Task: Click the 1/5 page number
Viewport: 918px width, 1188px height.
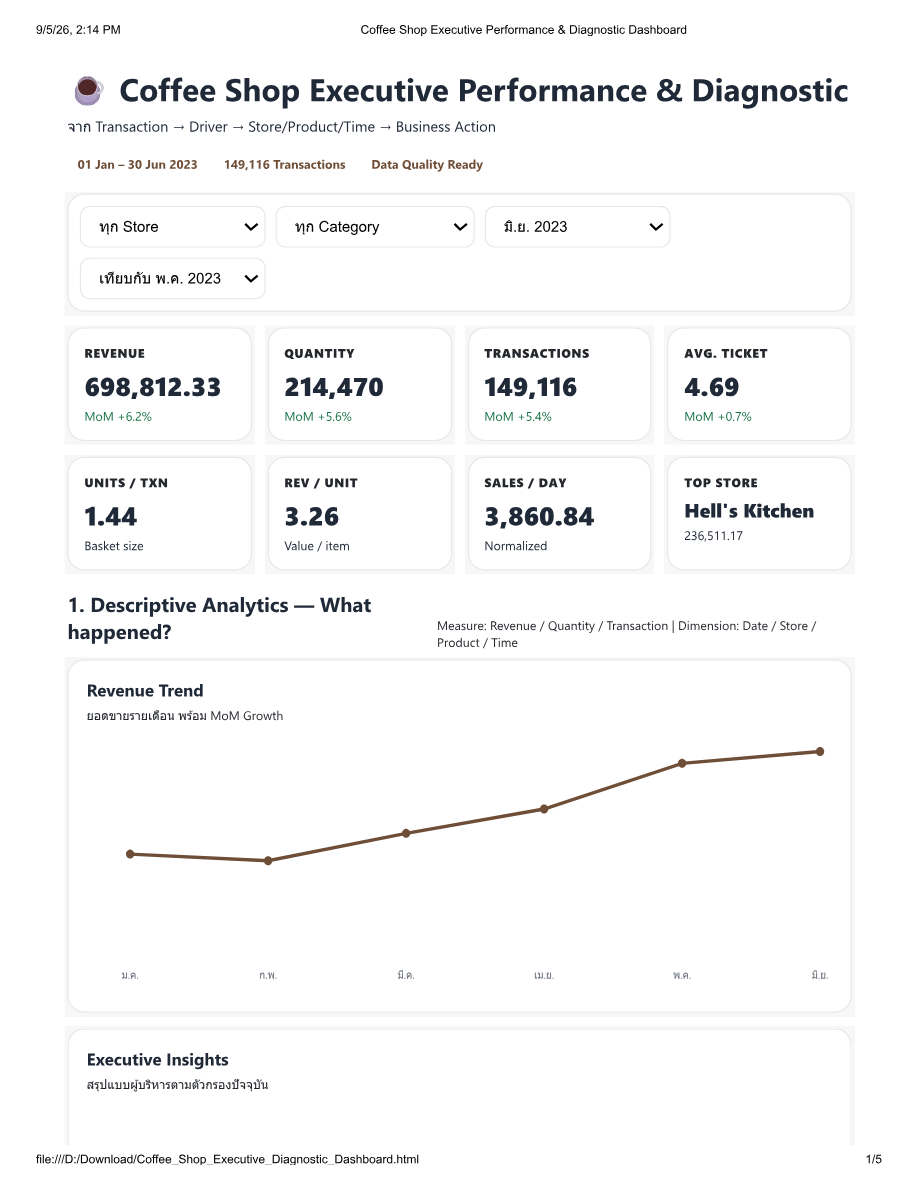Action: click(x=874, y=1159)
